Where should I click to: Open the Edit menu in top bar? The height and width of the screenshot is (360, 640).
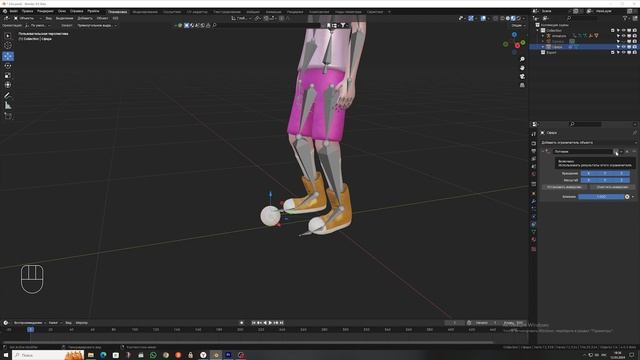pyautogui.click(x=27, y=11)
